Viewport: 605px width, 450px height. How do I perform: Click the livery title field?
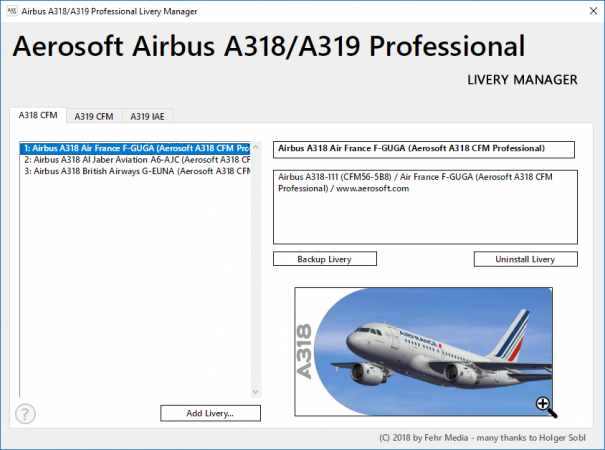(424, 149)
